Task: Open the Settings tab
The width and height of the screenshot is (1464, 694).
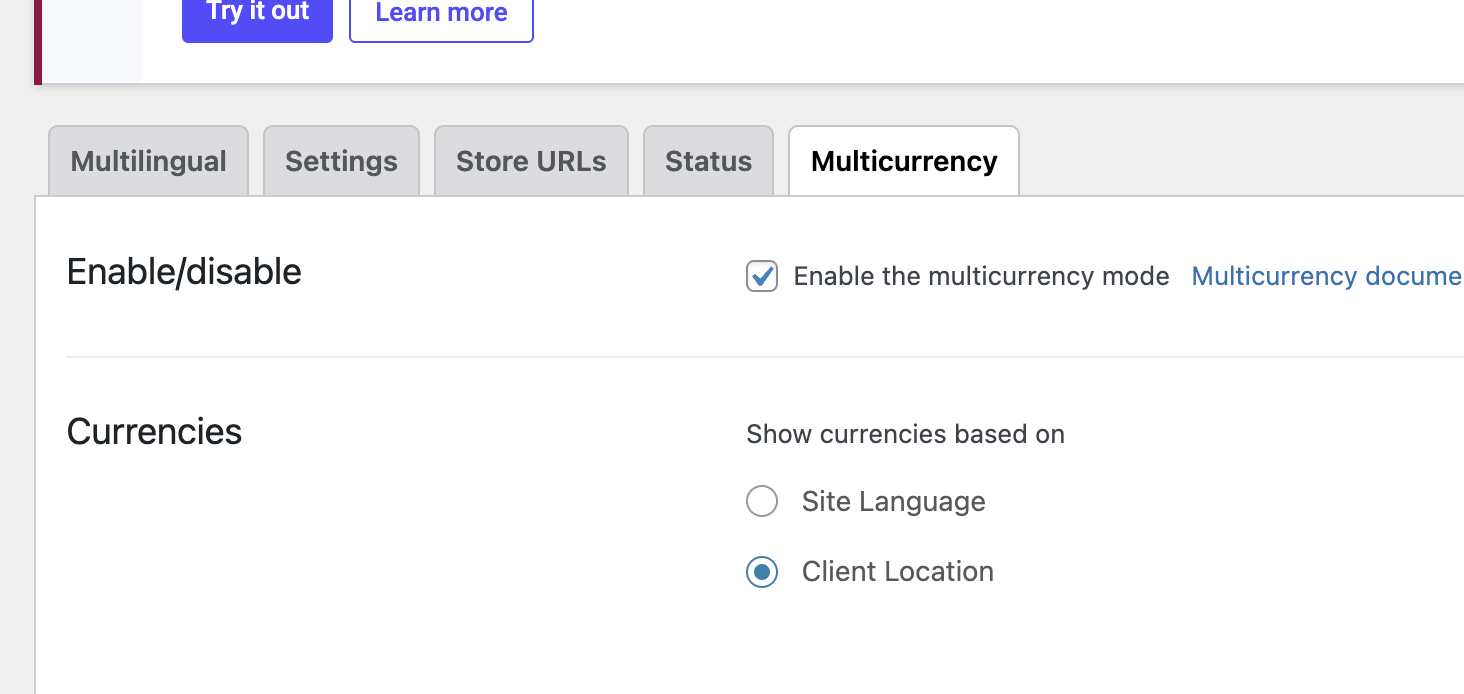Action: click(x=341, y=161)
